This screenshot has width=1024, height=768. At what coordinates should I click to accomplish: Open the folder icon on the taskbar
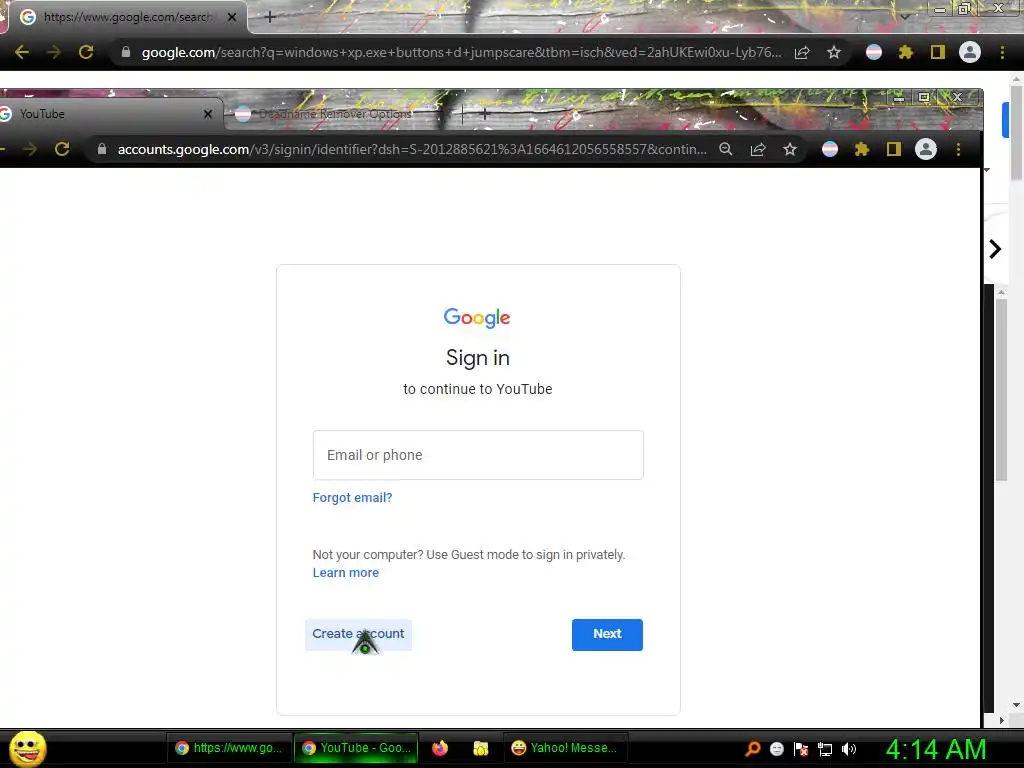[481, 748]
